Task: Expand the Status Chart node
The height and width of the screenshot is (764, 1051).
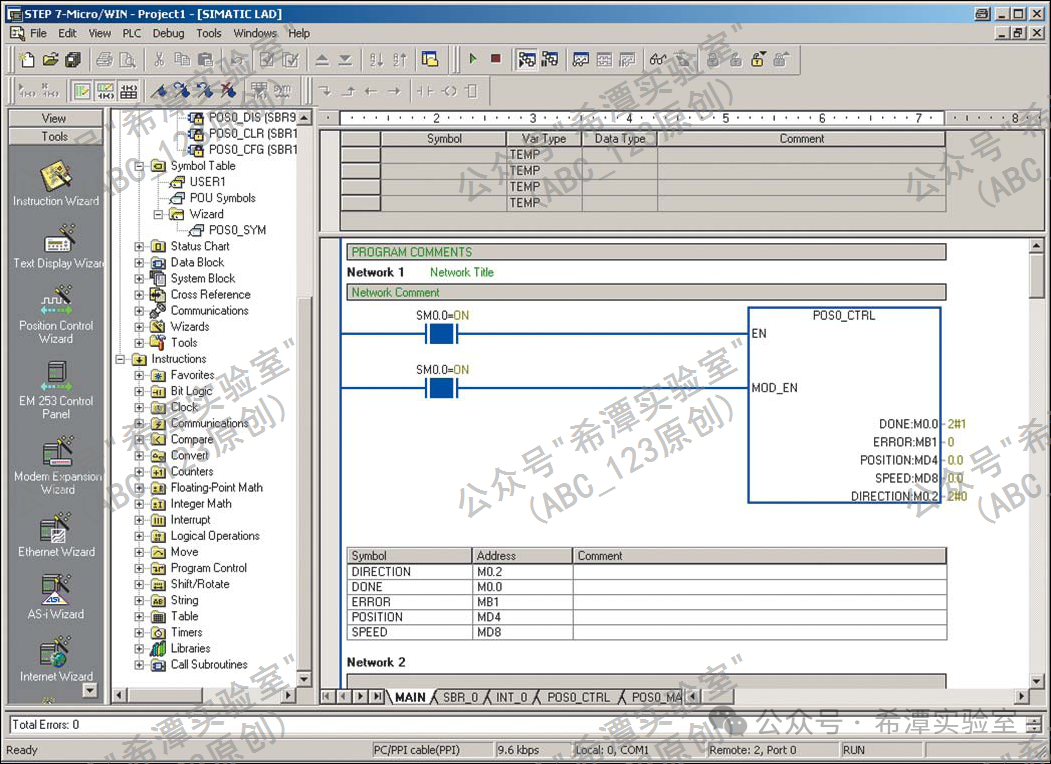Action: (139, 246)
